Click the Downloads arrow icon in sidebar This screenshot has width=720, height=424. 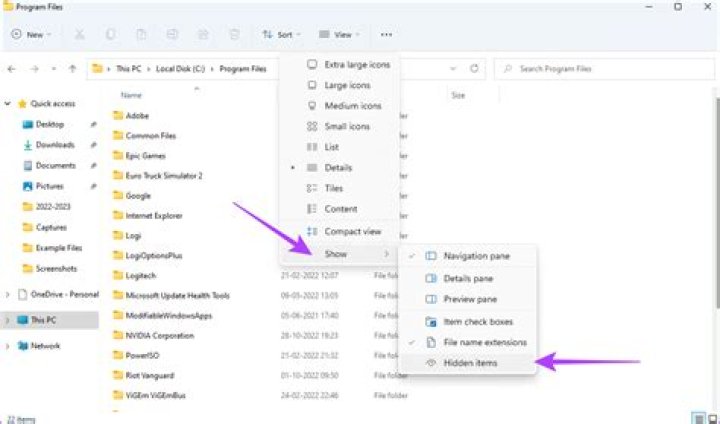(x=28, y=145)
